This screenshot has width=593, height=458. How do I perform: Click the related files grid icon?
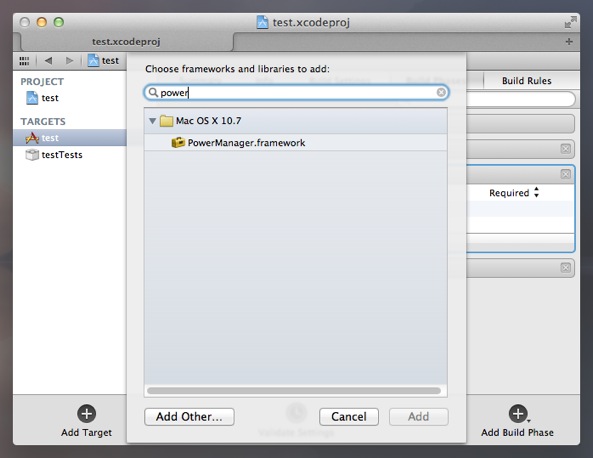point(24,61)
